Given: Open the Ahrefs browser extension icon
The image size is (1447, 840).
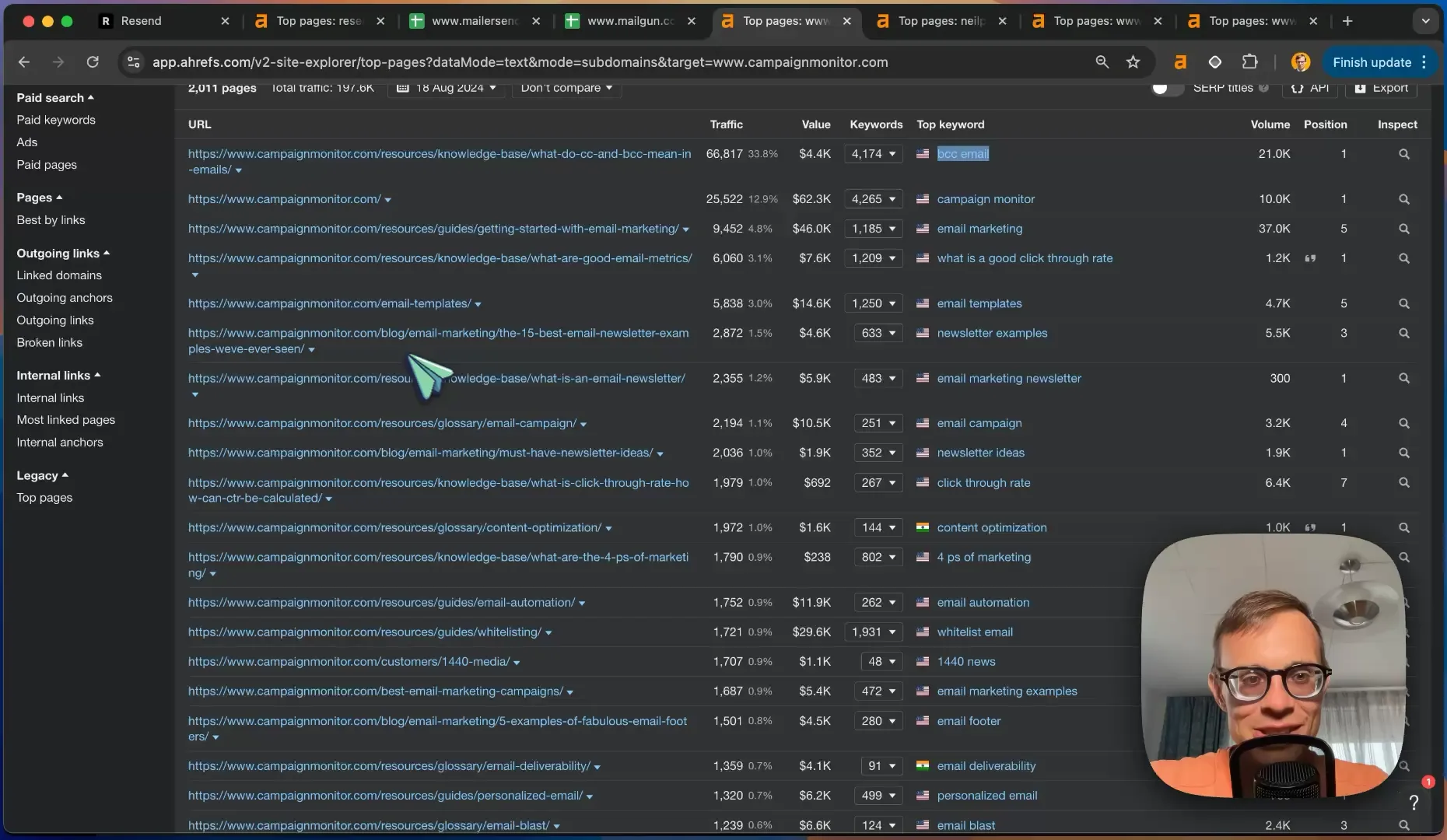Looking at the screenshot, I should (1180, 62).
